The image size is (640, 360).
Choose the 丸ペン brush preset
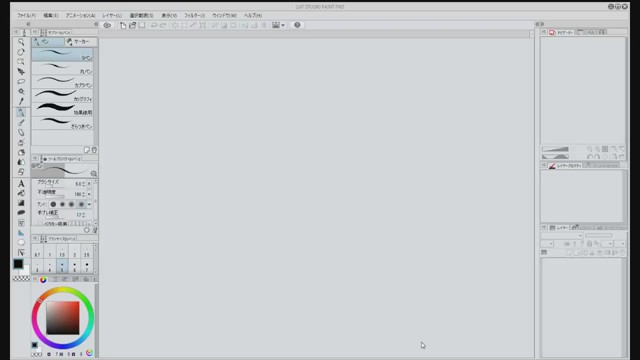tap(62, 68)
